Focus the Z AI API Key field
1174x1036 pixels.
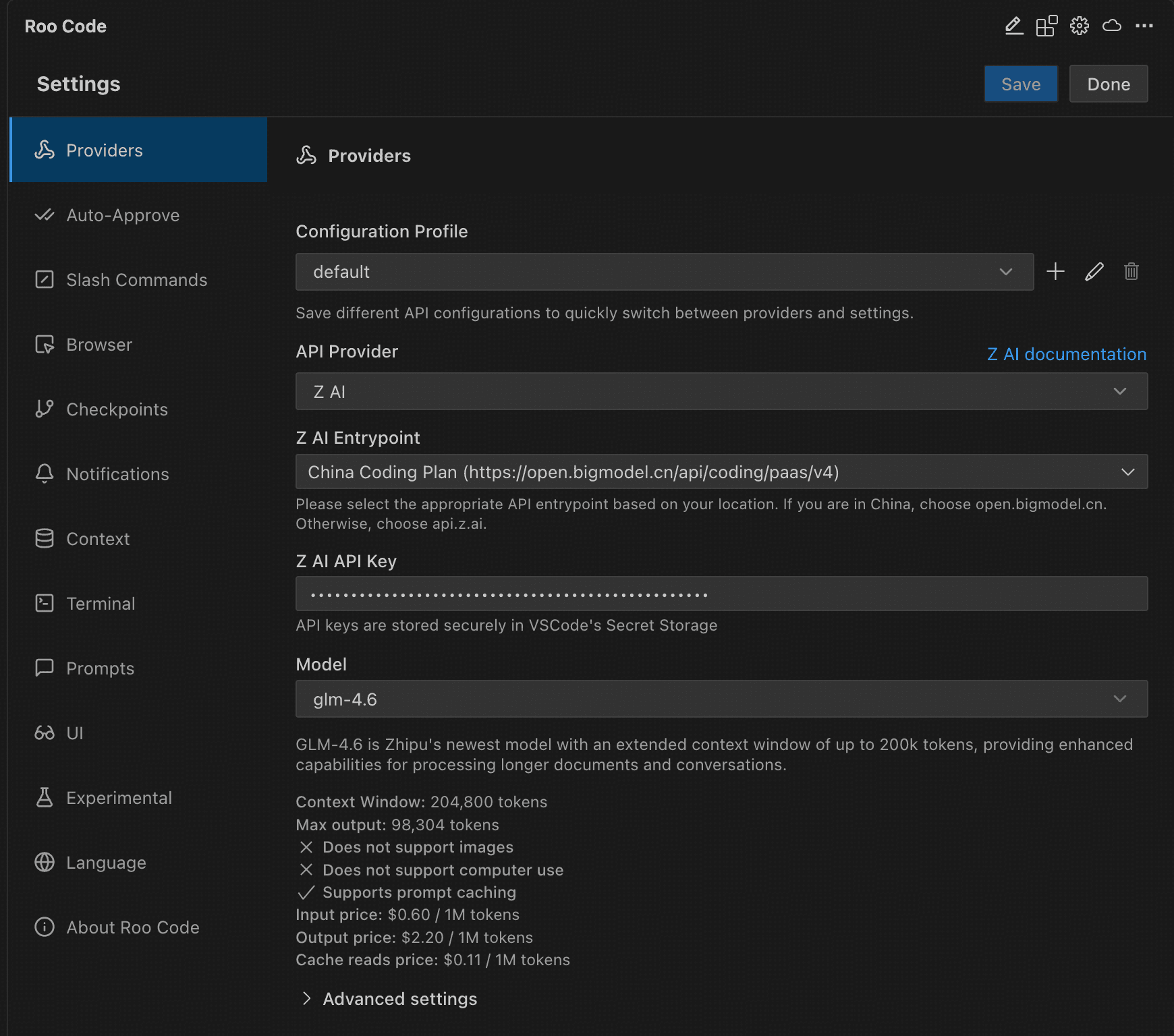(721, 594)
